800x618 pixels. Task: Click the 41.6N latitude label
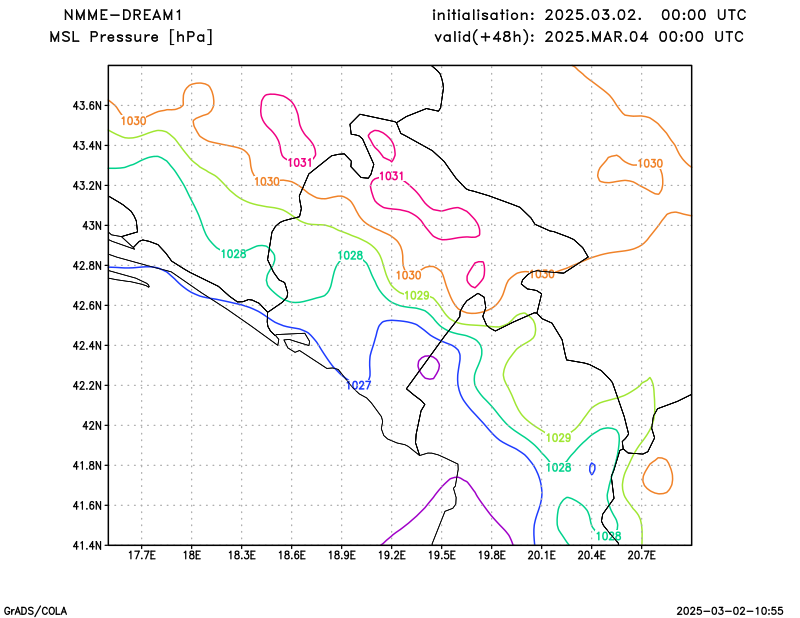coord(87,505)
